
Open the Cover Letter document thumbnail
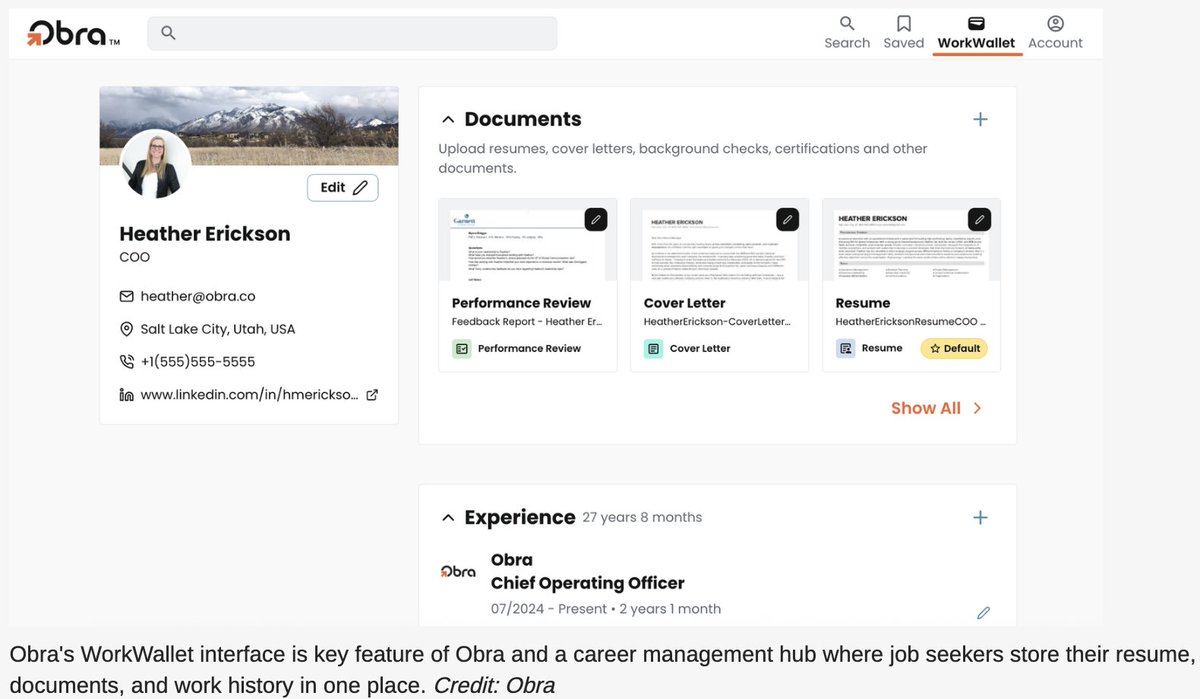click(719, 240)
